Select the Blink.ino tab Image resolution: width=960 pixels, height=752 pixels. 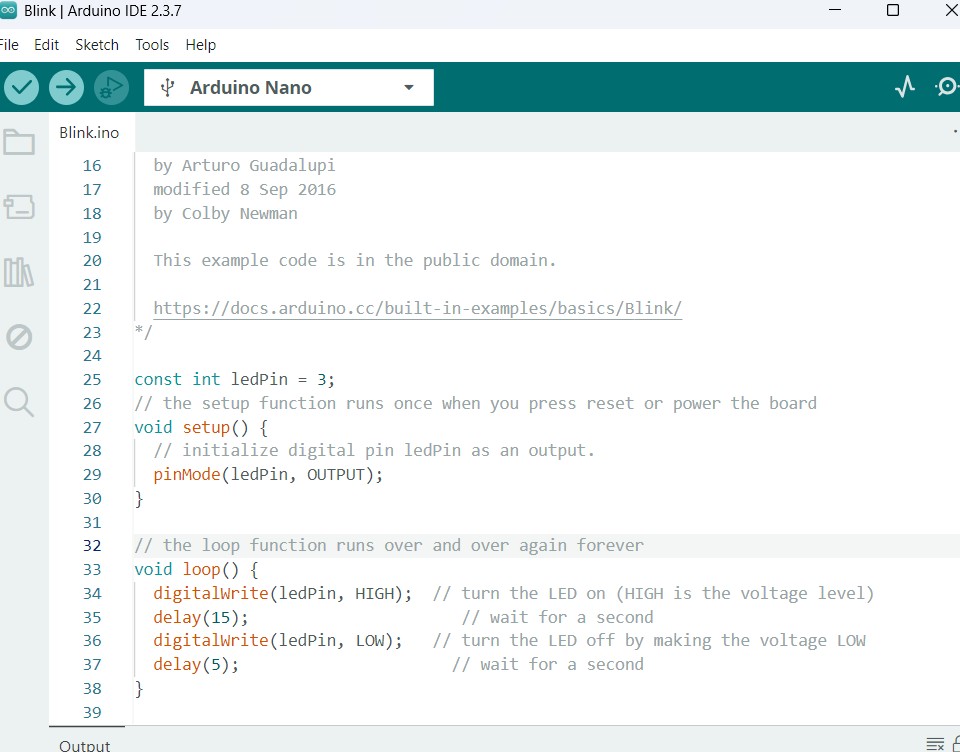coord(90,131)
